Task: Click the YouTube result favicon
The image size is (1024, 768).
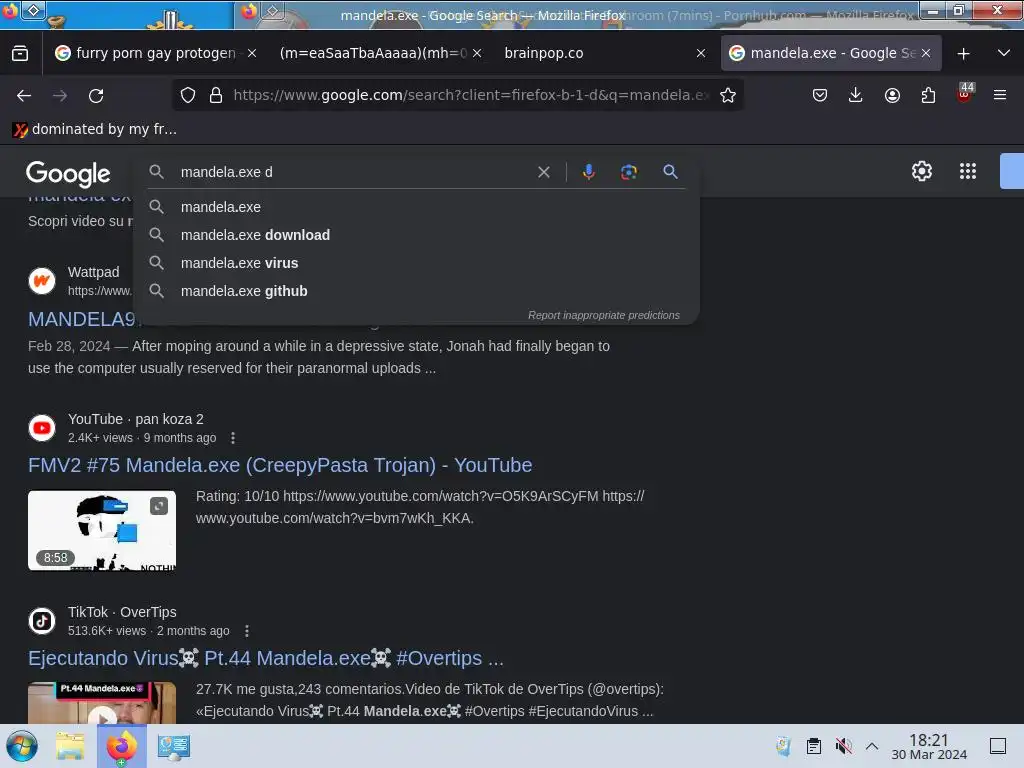Action: tap(42, 428)
